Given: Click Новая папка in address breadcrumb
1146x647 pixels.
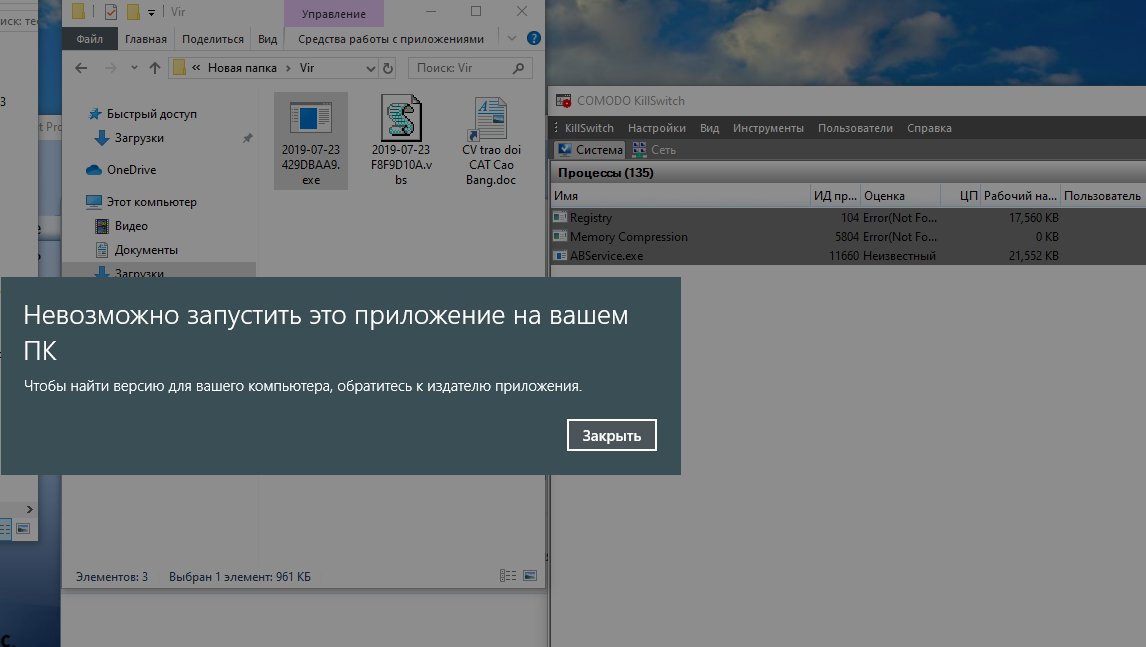Looking at the screenshot, I should [242, 68].
